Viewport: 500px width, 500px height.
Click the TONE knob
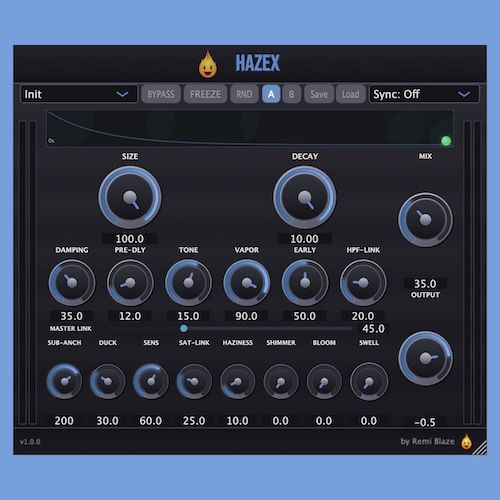coord(188,283)
